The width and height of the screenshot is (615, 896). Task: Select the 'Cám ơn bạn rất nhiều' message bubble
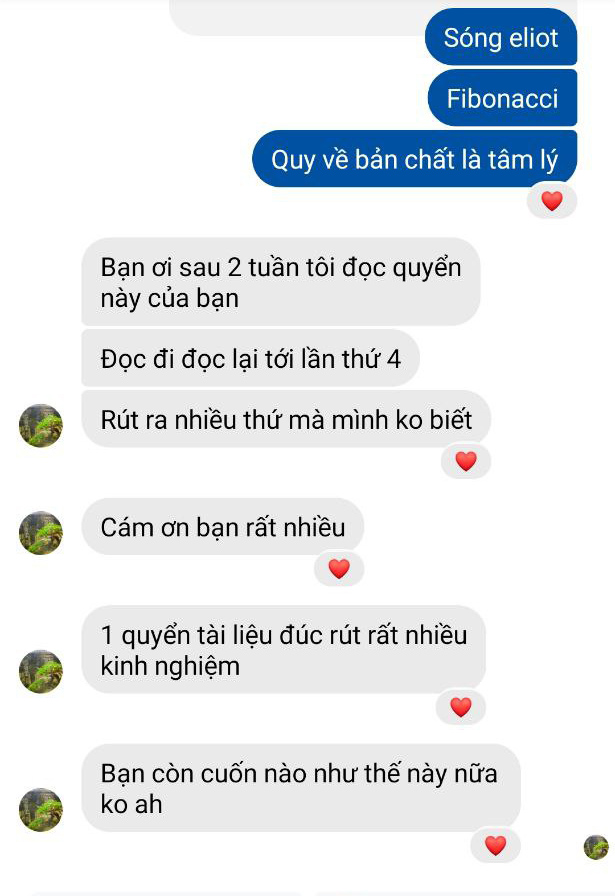[222, 526]
